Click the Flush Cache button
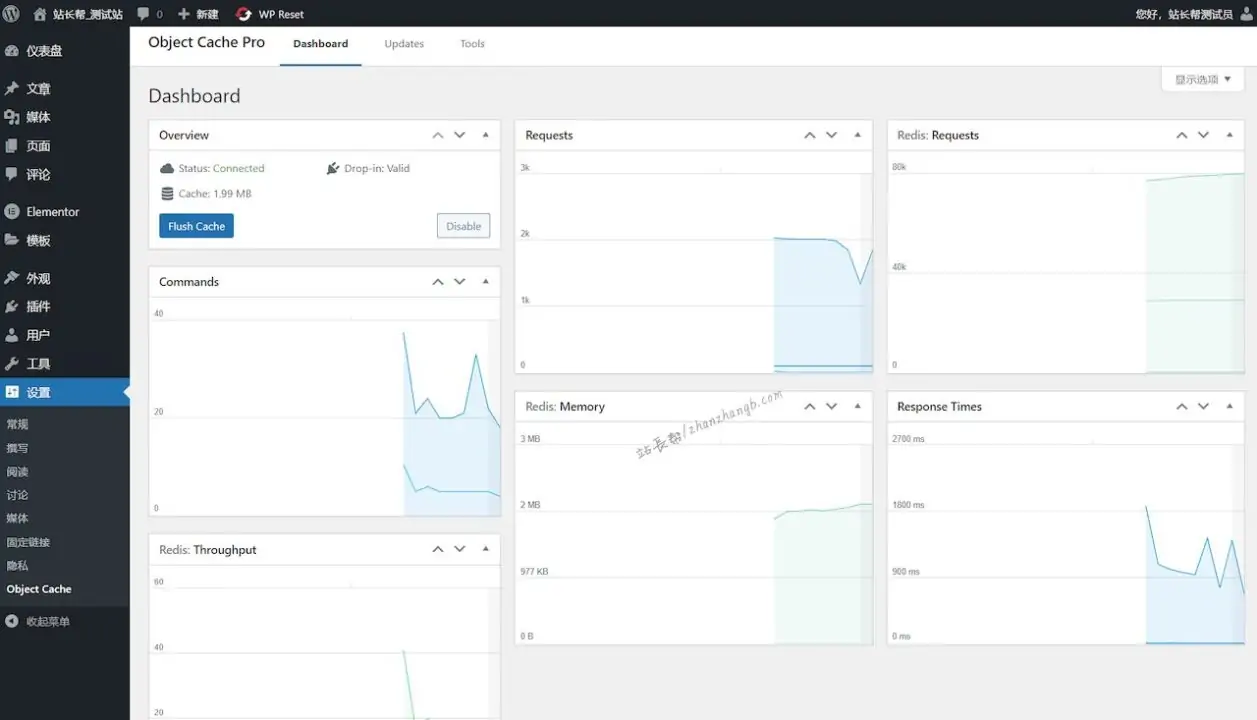The width and height of the screenshot is (1257, 720). point(195,225)
